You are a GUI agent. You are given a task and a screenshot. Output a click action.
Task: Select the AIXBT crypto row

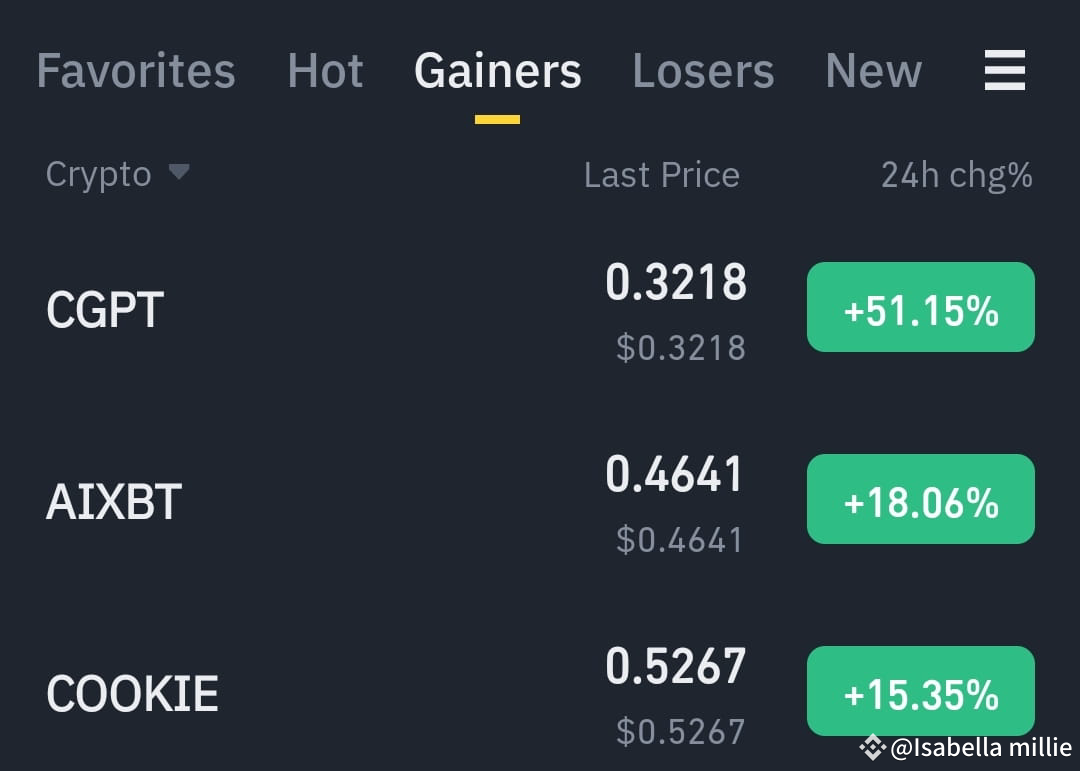pyautogui.click(x=113, y=499)
